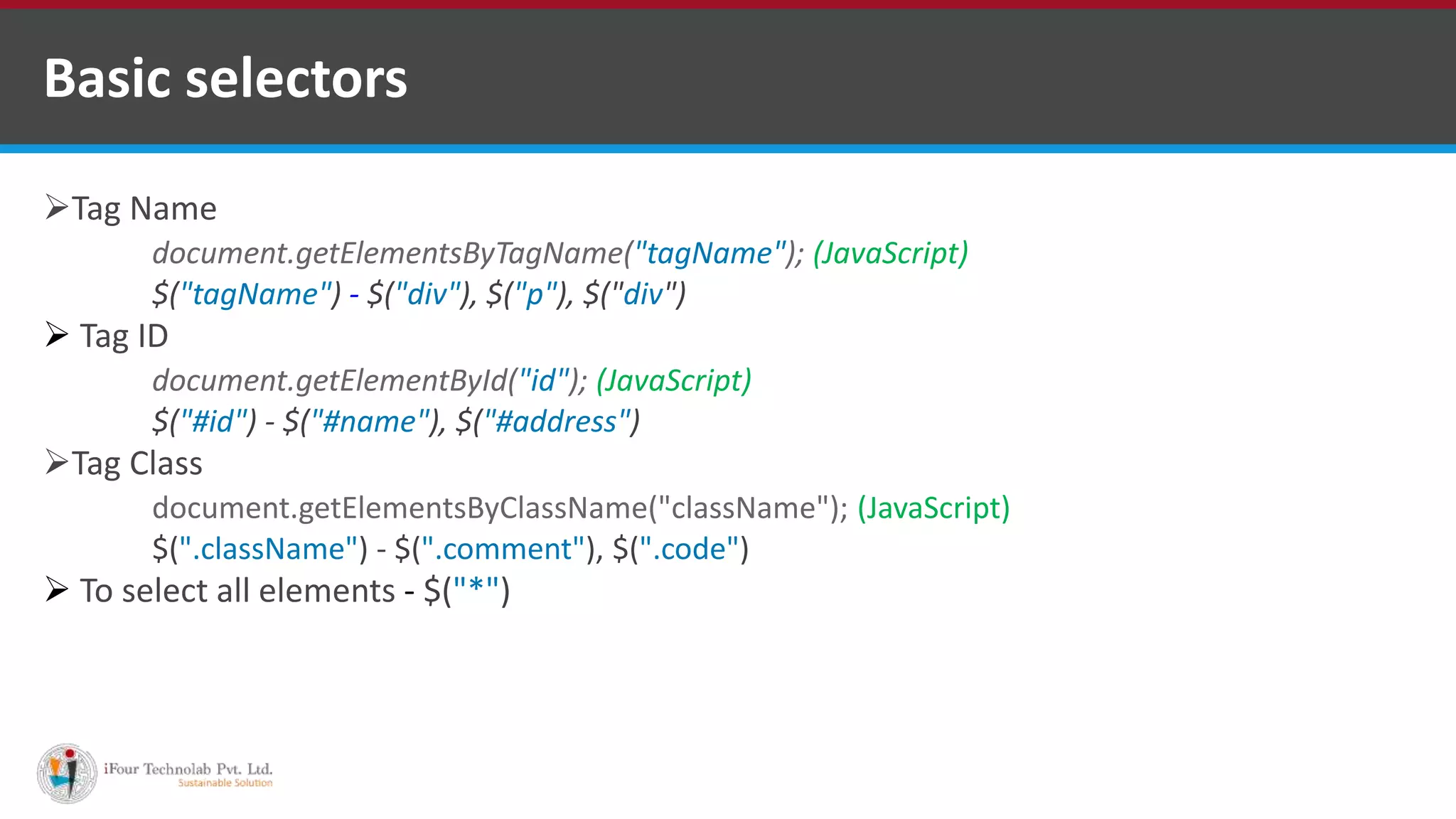Click the "Tag Class" bullet heading
The image size is (1456, 819).
(x=137, y=464)
